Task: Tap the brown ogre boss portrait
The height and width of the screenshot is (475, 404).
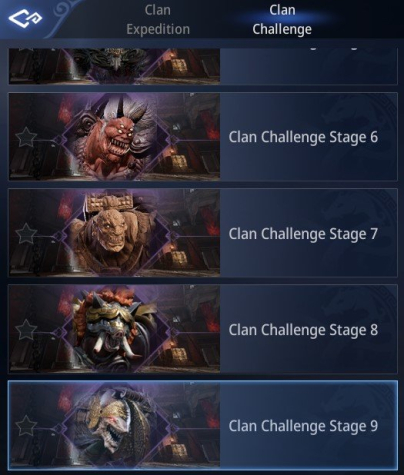Action: point(115,233)
